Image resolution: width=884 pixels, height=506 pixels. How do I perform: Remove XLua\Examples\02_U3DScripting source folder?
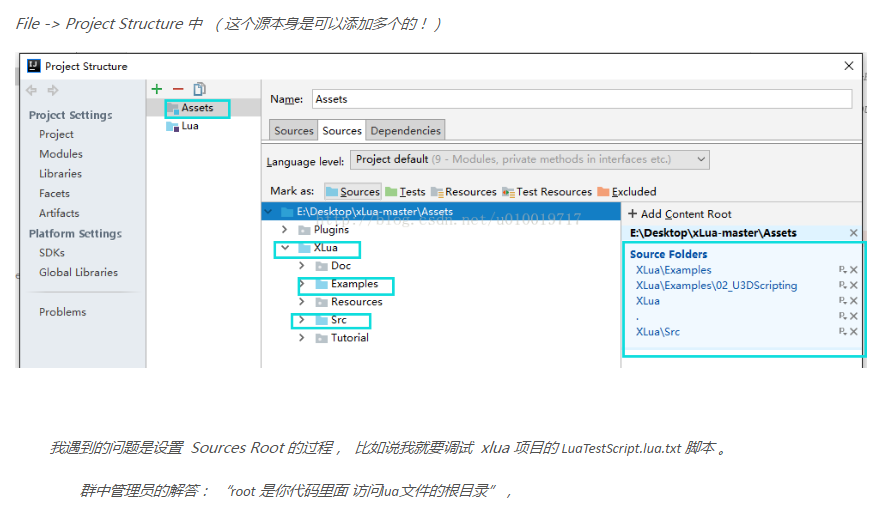pos(854,285)
